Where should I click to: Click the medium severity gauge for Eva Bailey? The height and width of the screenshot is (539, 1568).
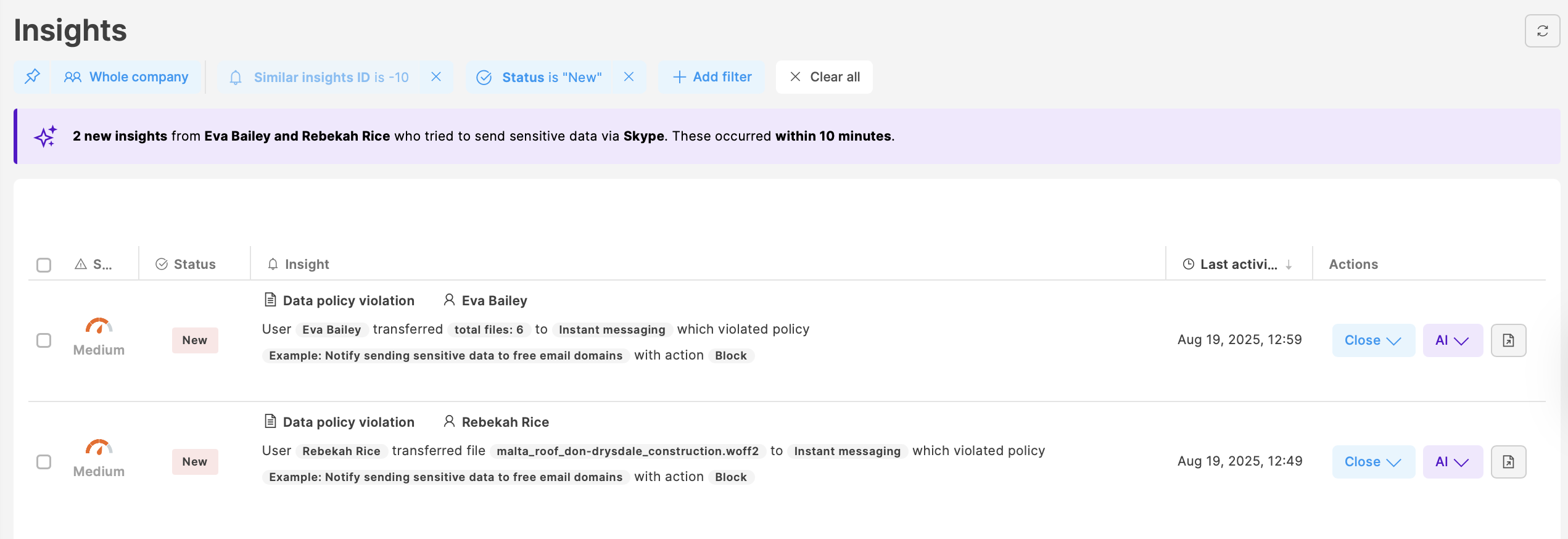pyautogui.click(x=99, y=326)
